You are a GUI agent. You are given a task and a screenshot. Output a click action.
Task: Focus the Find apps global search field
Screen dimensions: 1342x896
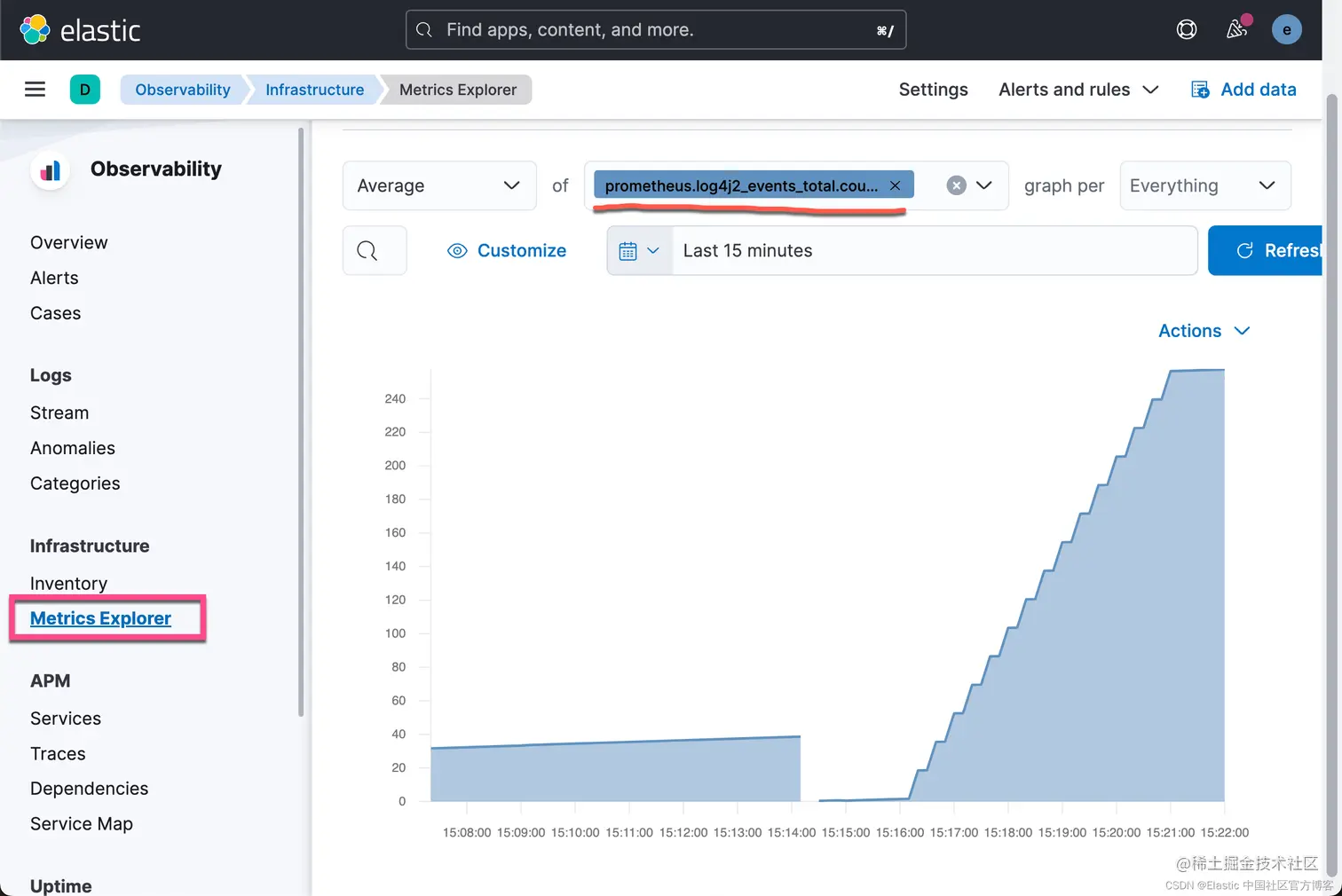656,30
